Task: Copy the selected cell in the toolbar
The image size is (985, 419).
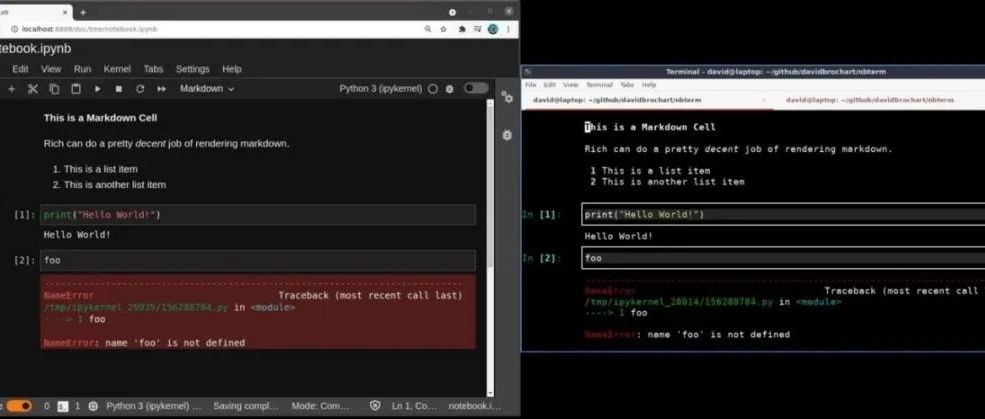Action: point(53,89)
